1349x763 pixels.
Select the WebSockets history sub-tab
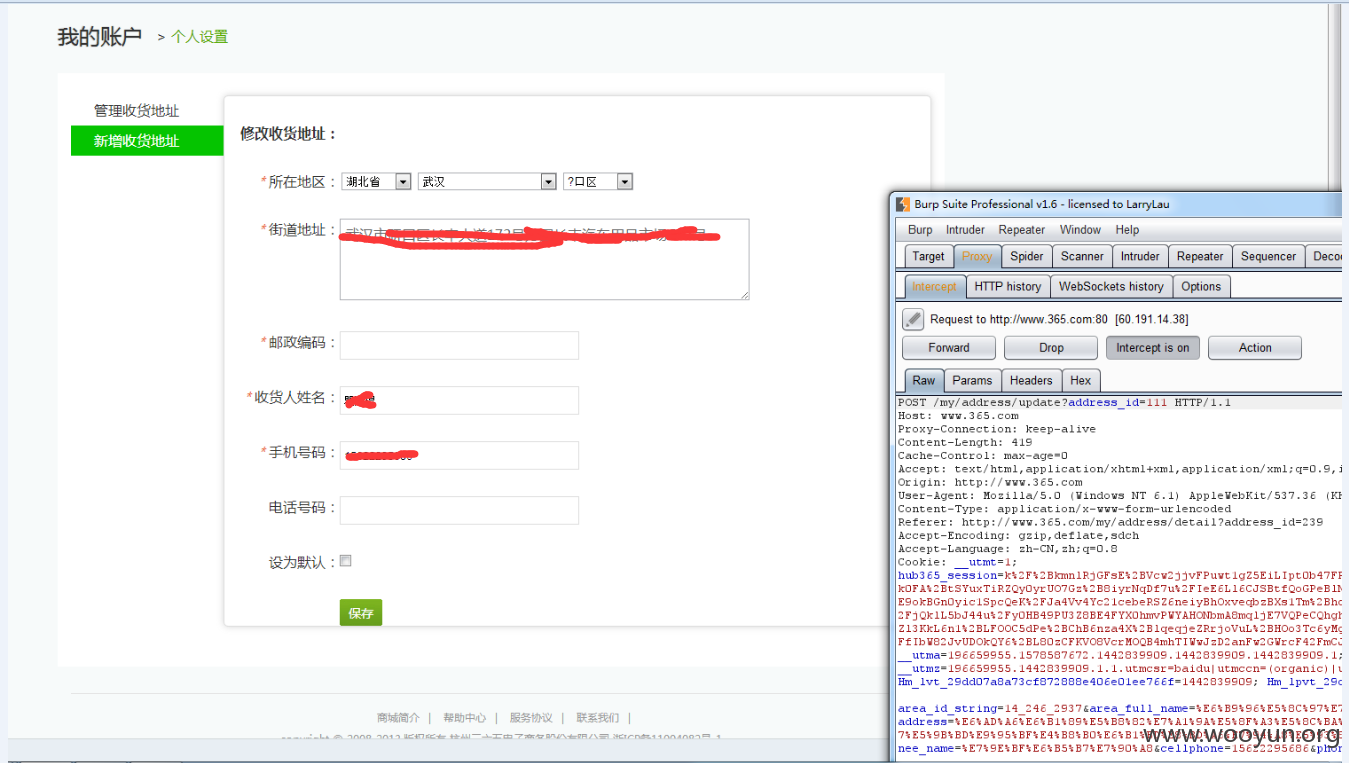tap(1111, 286)
